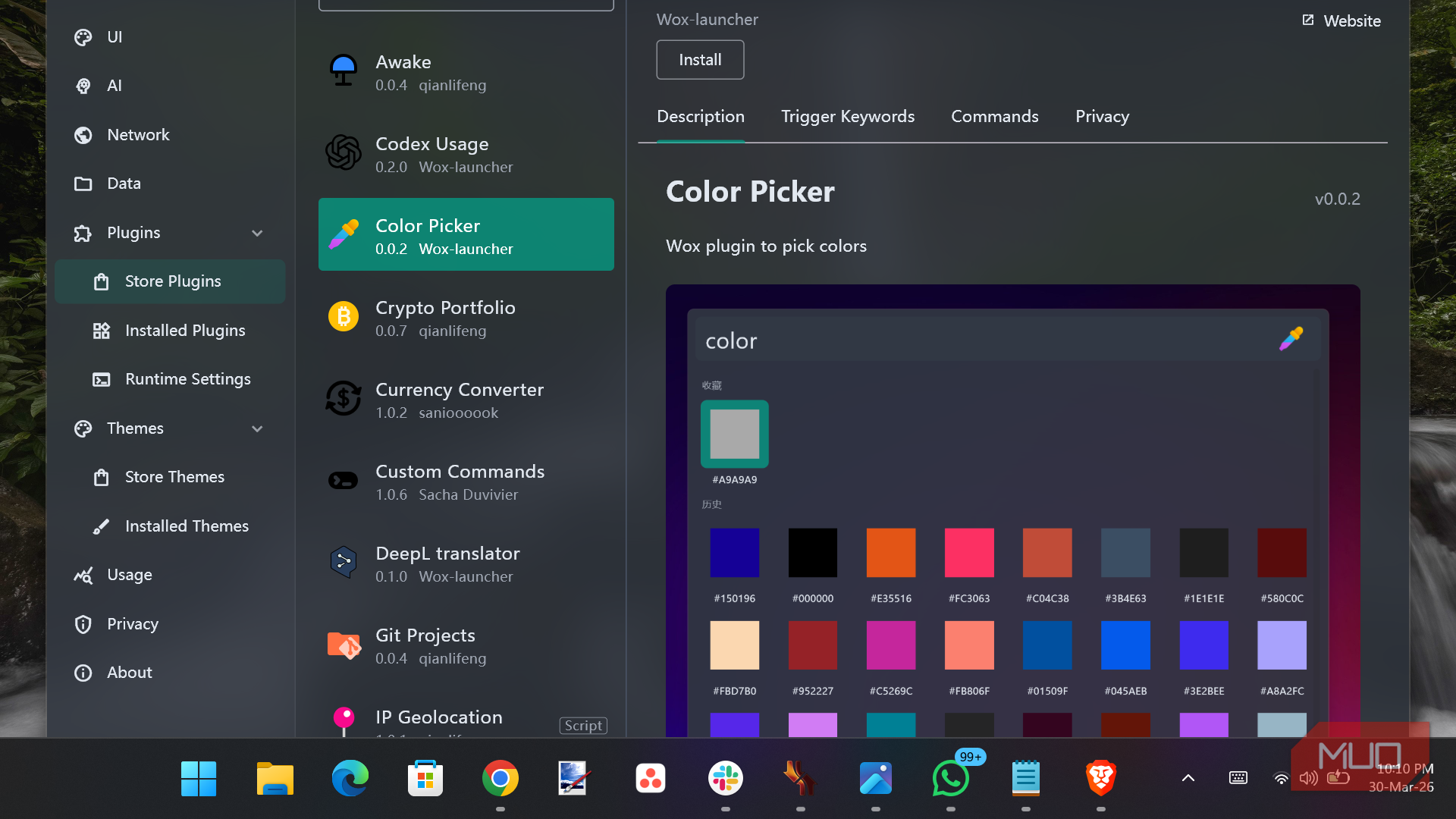Open the plugin Privacy tab
This screenshot has height=819, width=1456.
click(x=1102, y=117)
